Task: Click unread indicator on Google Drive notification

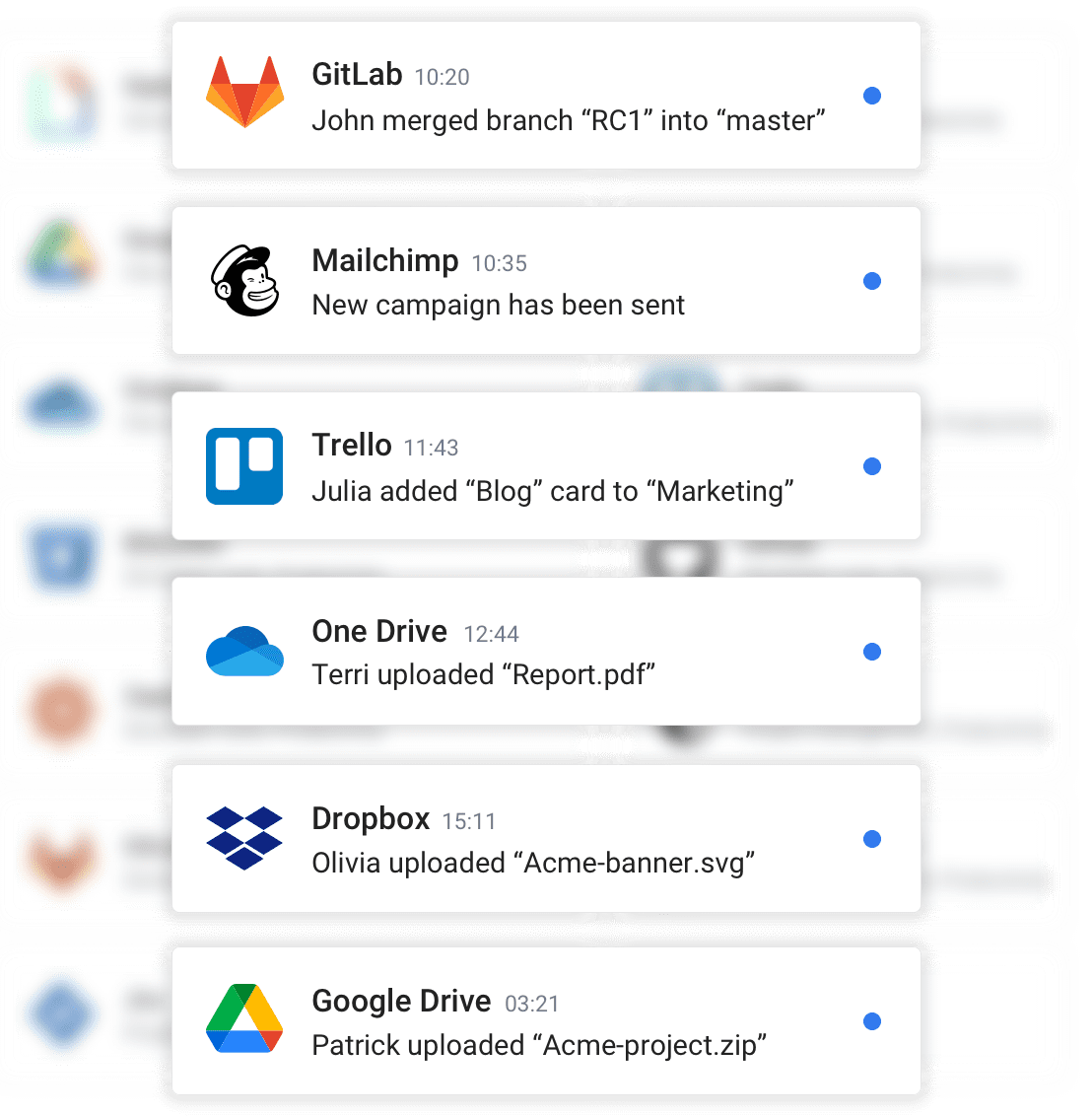Action: [x=872, y=1021]
